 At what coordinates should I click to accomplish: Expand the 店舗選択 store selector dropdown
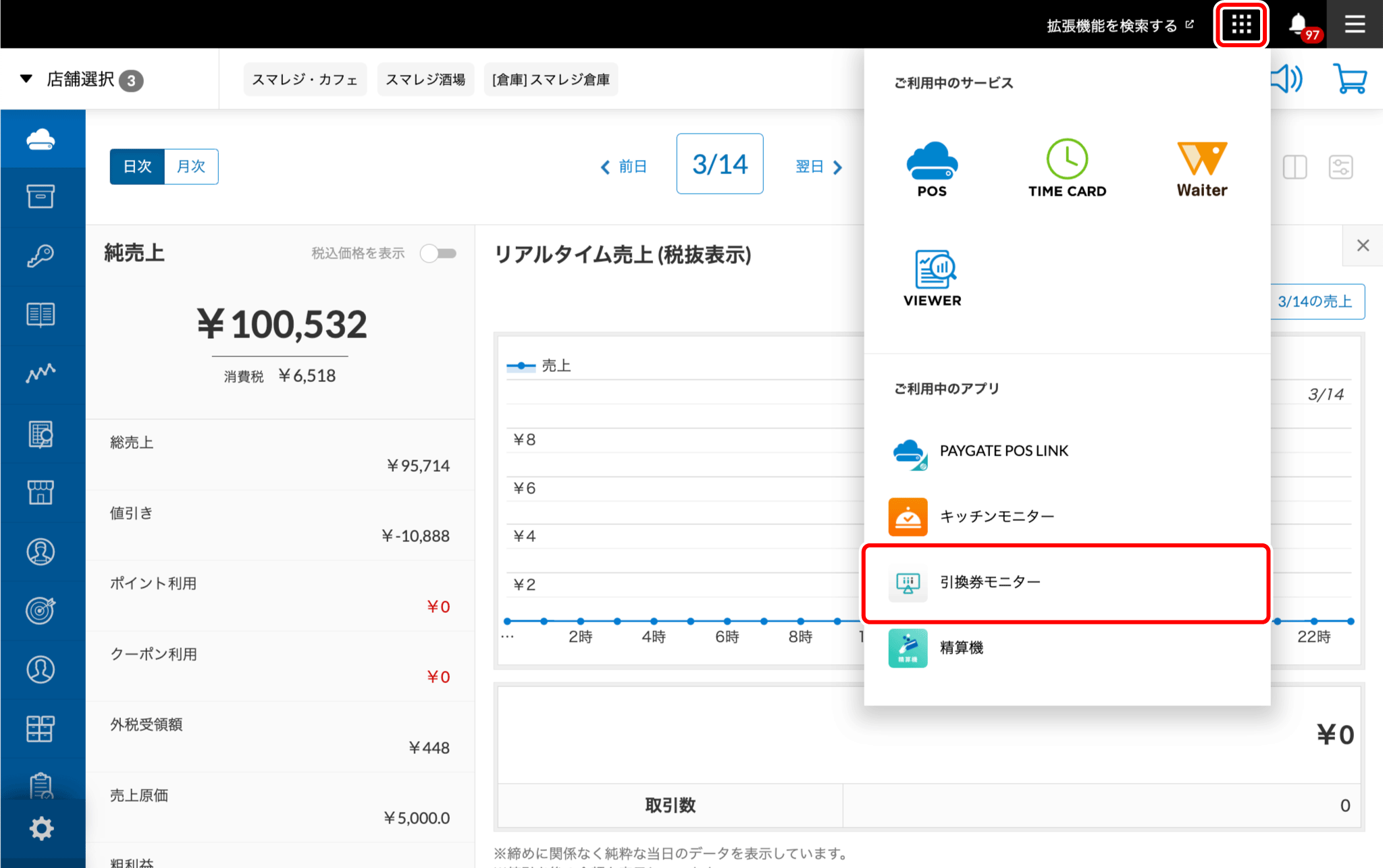point(81,80)
